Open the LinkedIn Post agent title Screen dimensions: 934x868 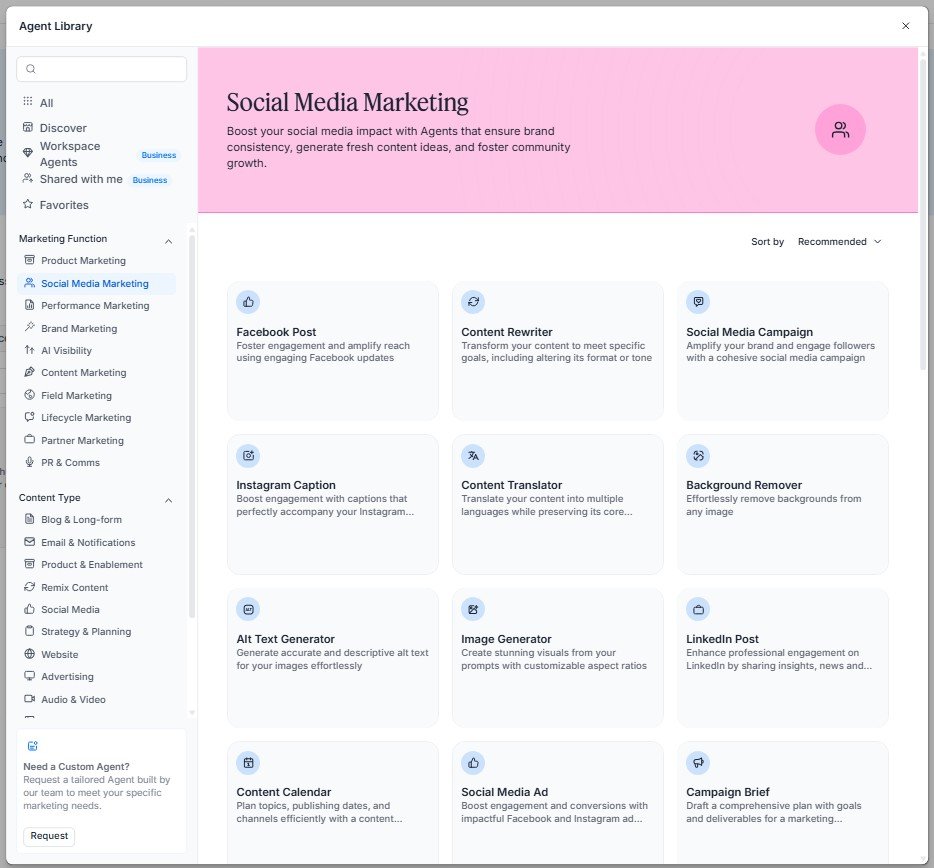[x=722, y=639]
